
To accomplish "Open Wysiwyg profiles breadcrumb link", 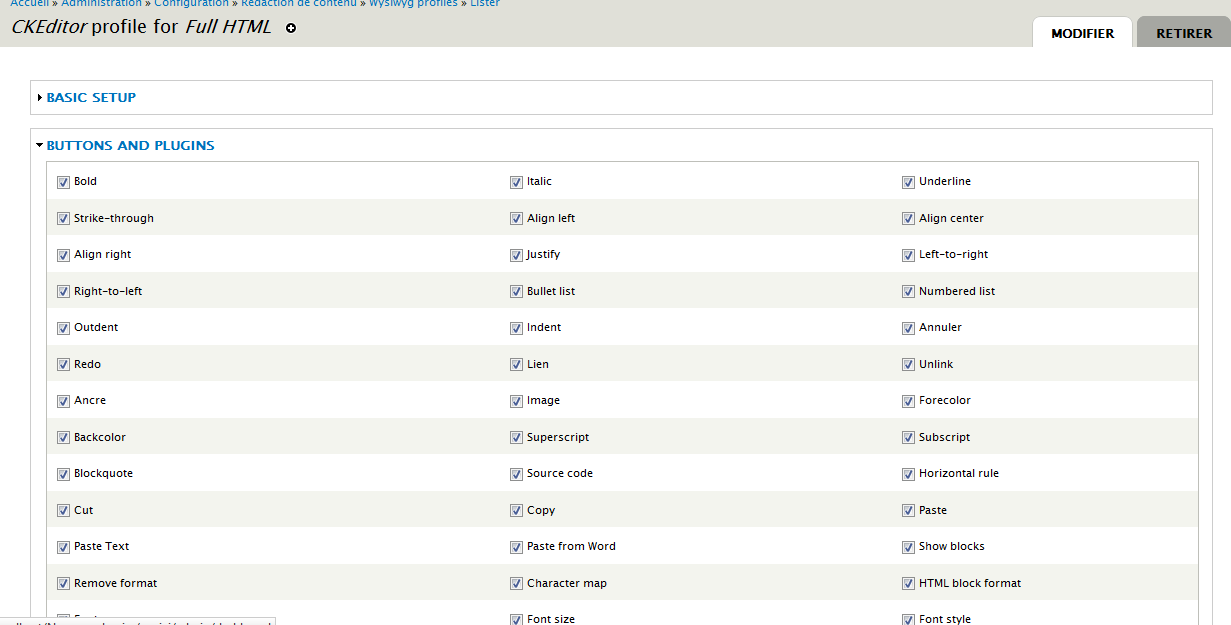I will pyautogui.click(x=413, y=3).
